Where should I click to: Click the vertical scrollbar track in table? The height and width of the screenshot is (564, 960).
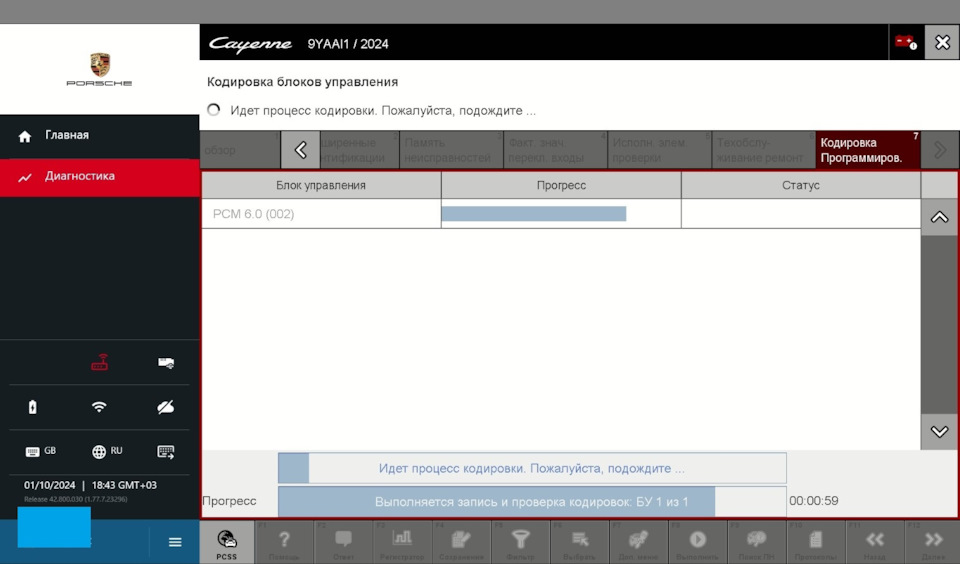pos(939,325)
